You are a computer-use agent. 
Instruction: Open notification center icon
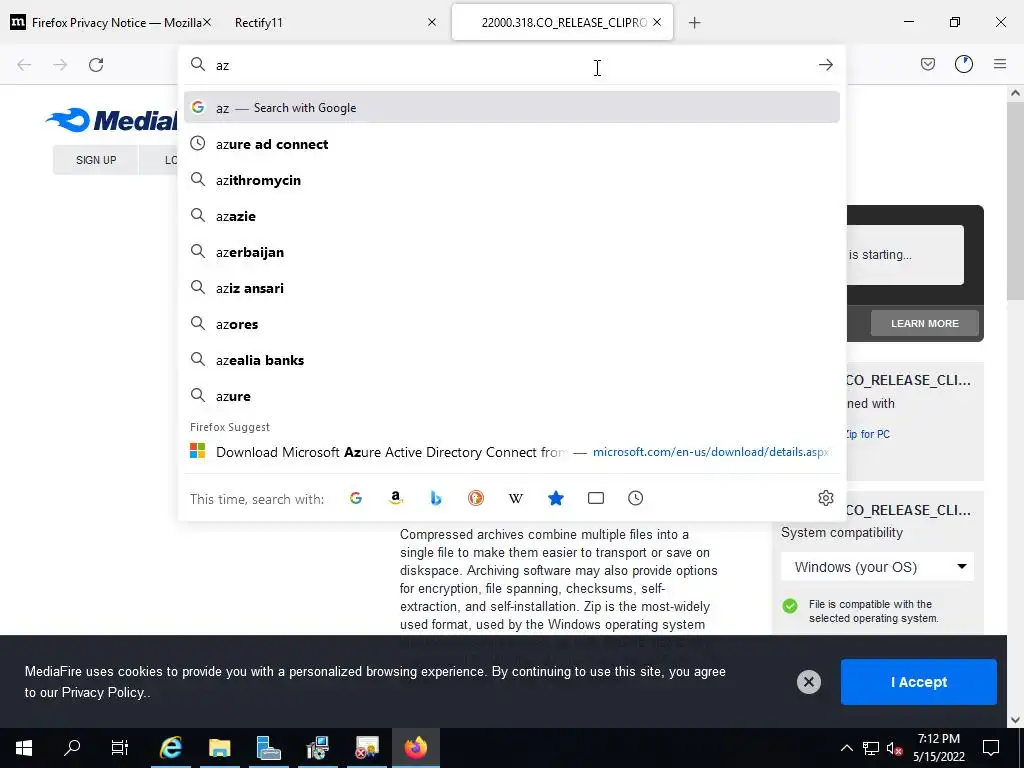[991, 748]
